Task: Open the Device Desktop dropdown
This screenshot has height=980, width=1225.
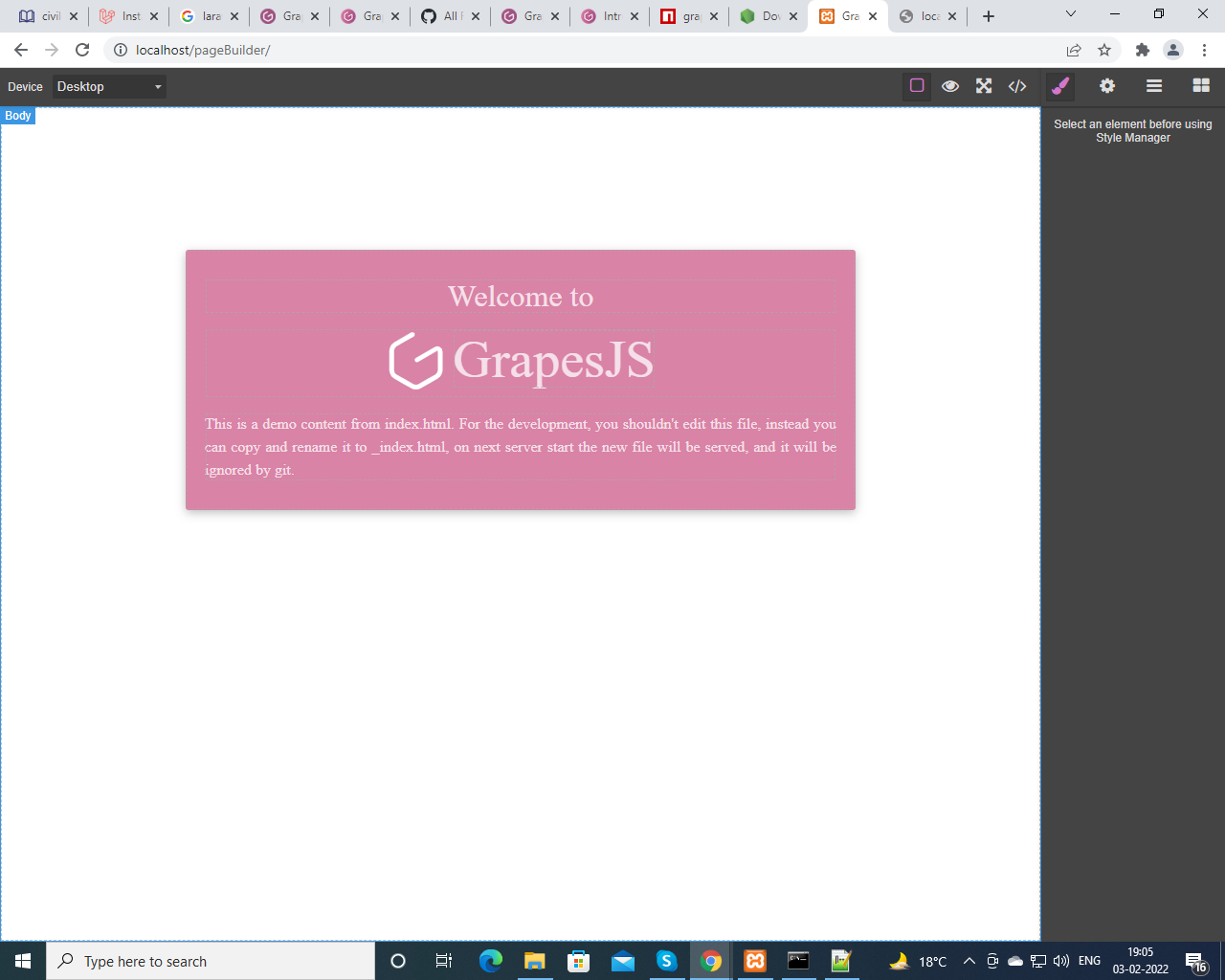Action: (x=109, y=86)
